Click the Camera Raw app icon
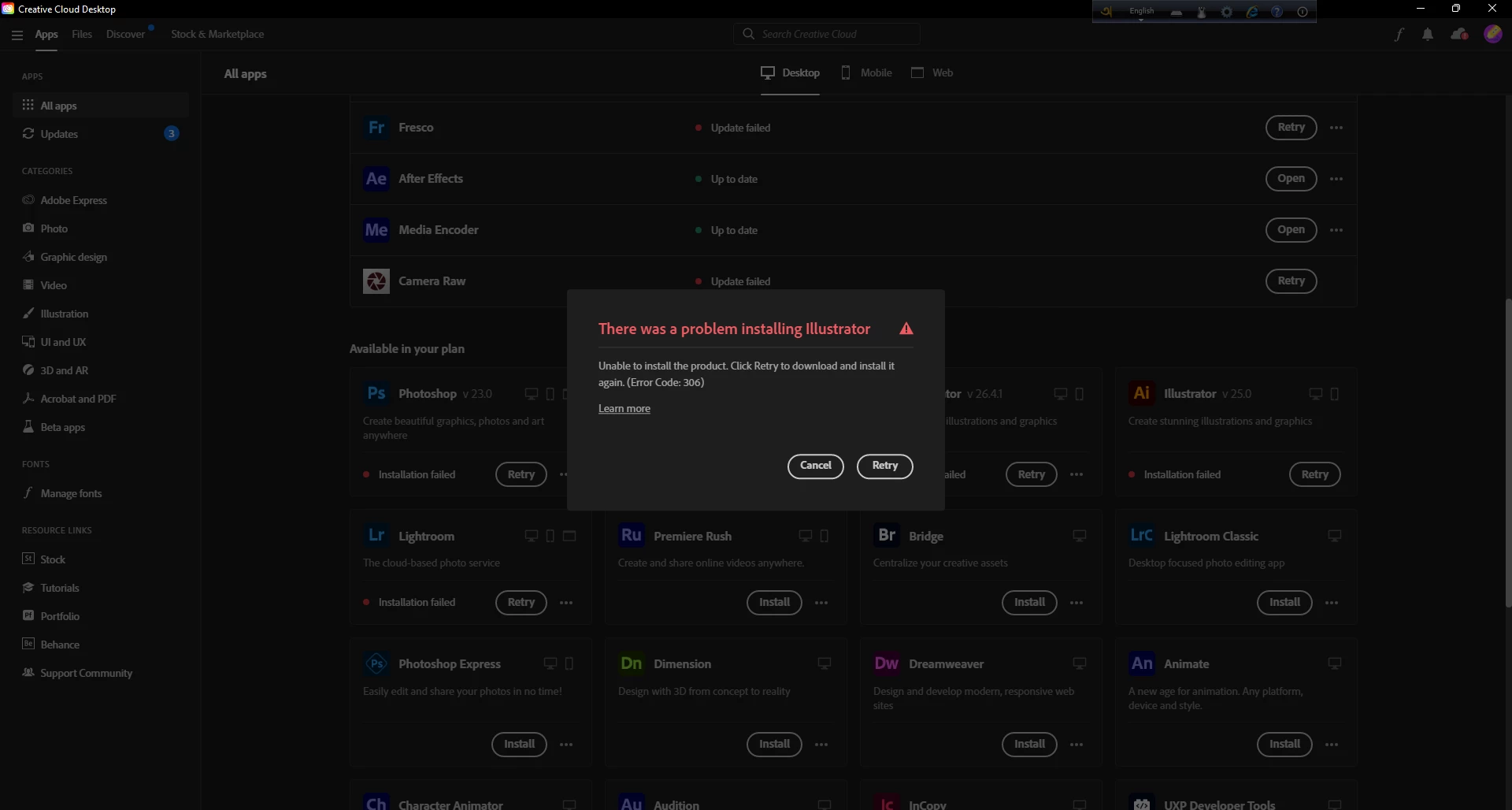 click(x=376, y=281)
